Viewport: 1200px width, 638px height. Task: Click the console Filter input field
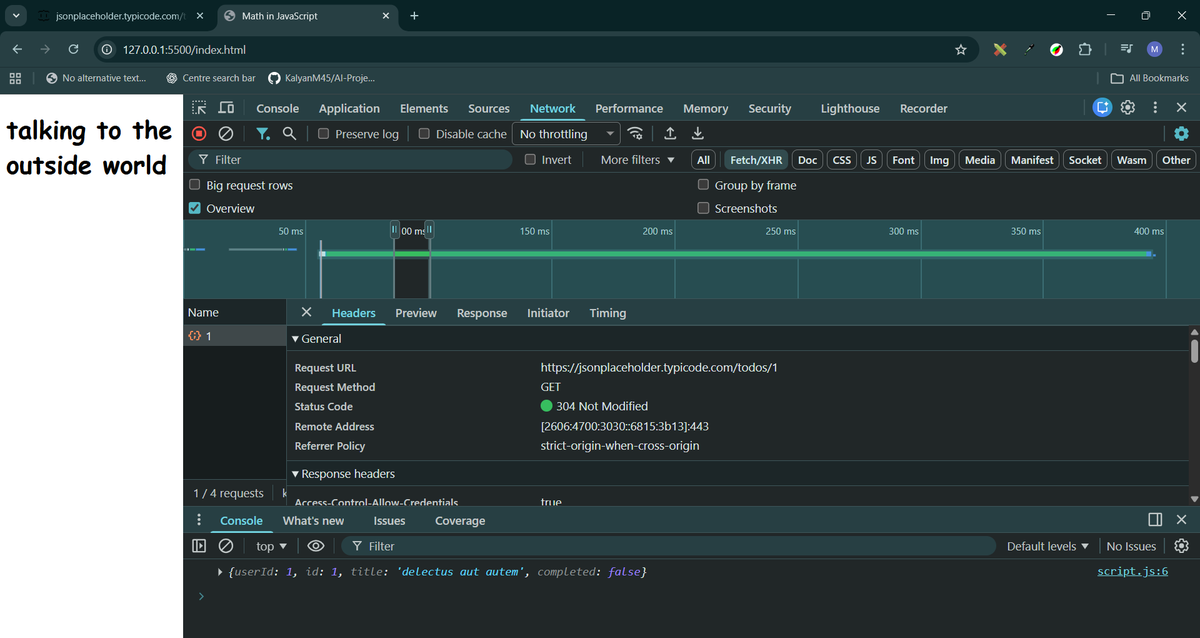pyautogui.click(x=670, y=546)
